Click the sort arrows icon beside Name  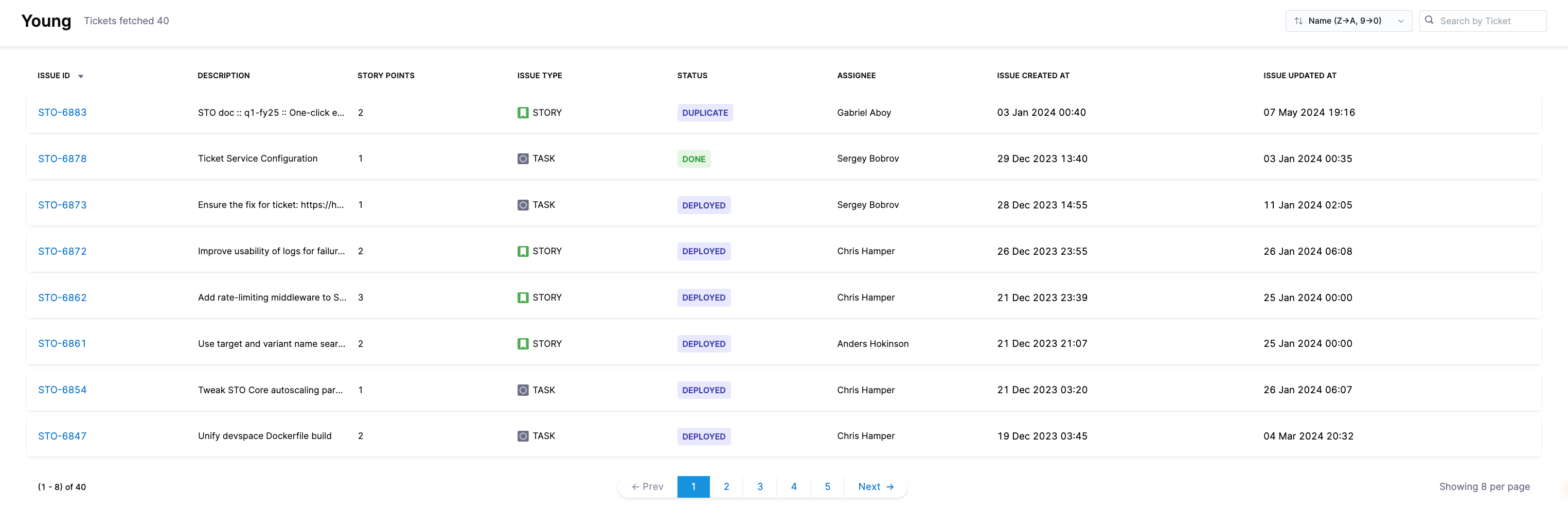click(x=1298, y=21)
